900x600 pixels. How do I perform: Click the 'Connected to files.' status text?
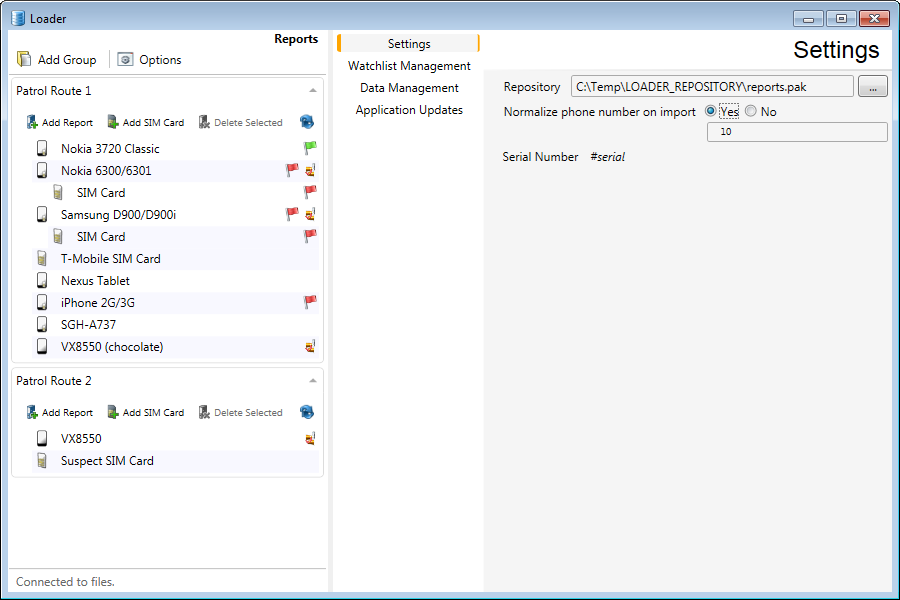(65, 582)
